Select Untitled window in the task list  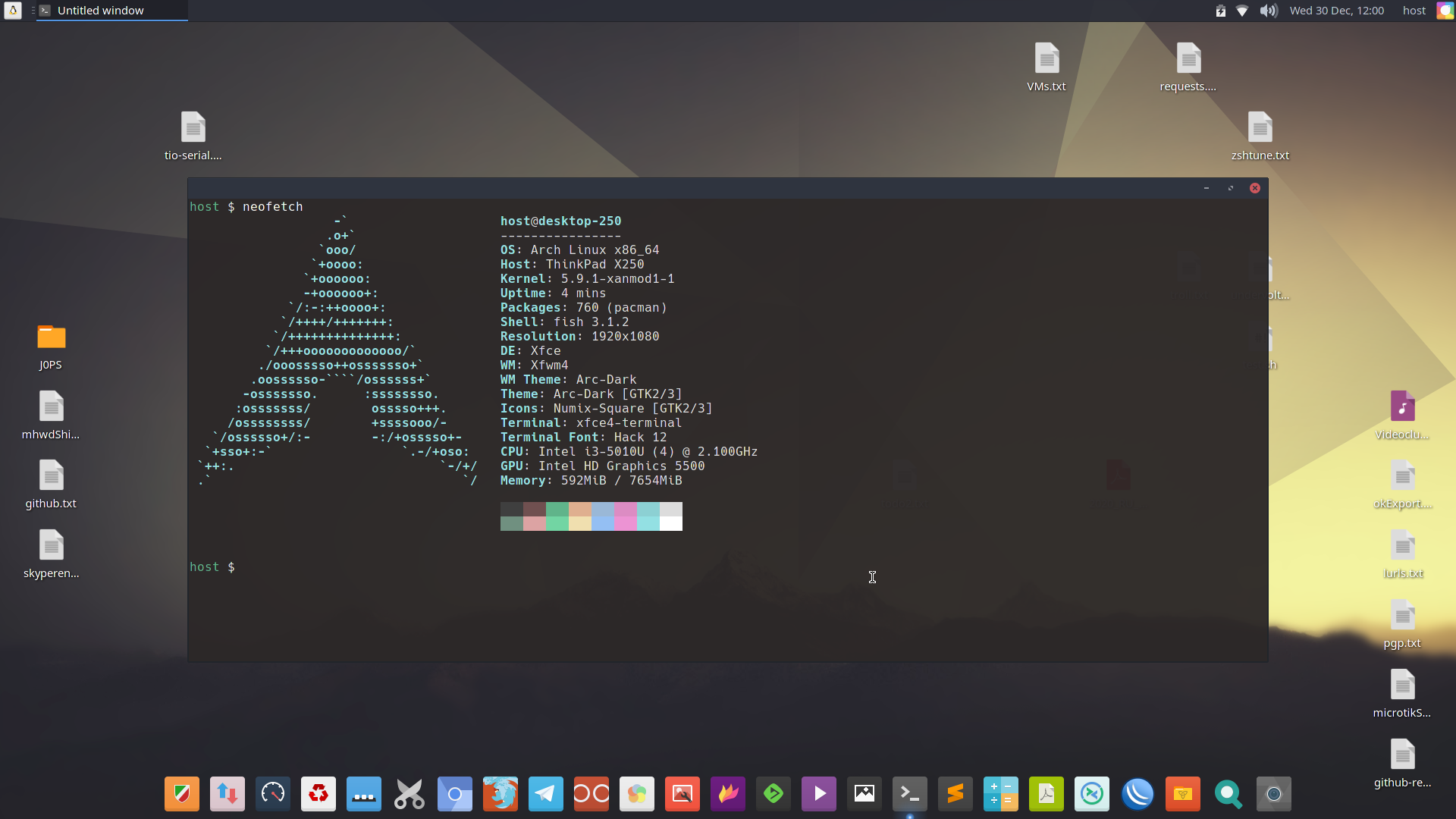click(111, 11)
